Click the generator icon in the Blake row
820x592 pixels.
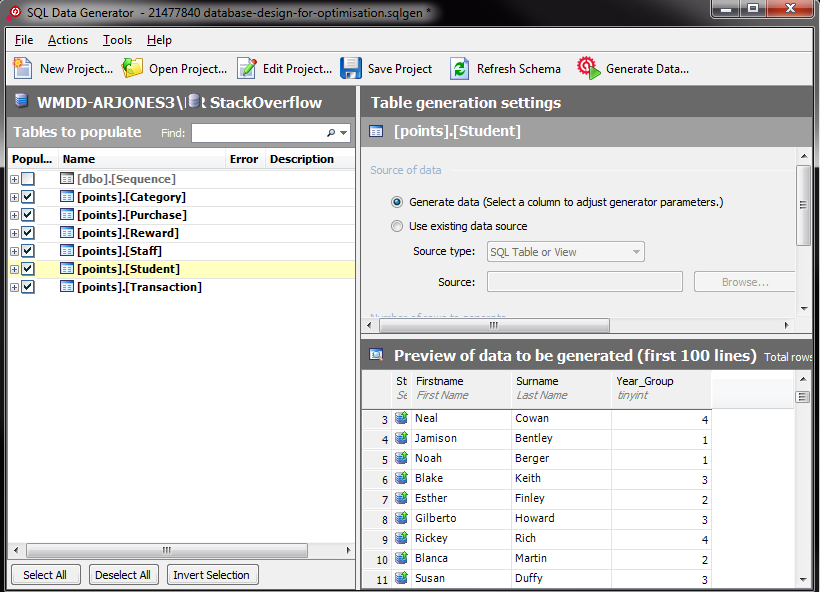coord(401,478)
